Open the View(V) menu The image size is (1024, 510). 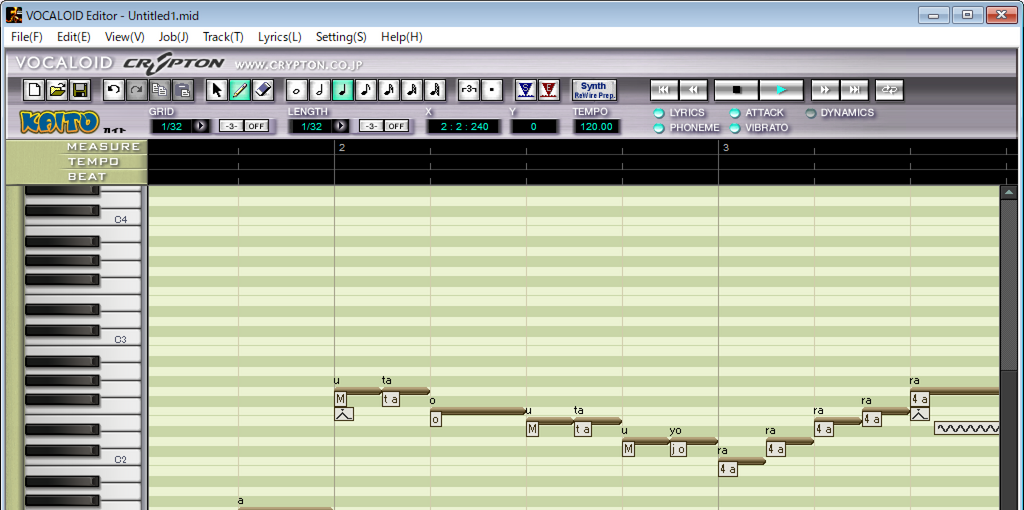pyautogui.click(x=125, y=37)
